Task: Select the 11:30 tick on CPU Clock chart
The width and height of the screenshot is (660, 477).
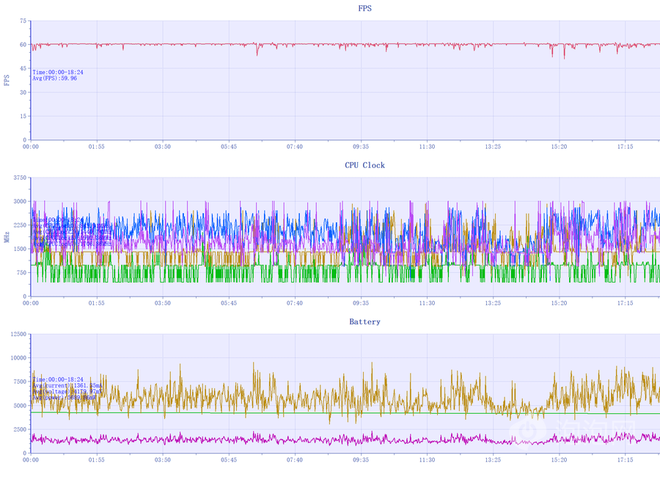Action: click(x=427, y=303)
